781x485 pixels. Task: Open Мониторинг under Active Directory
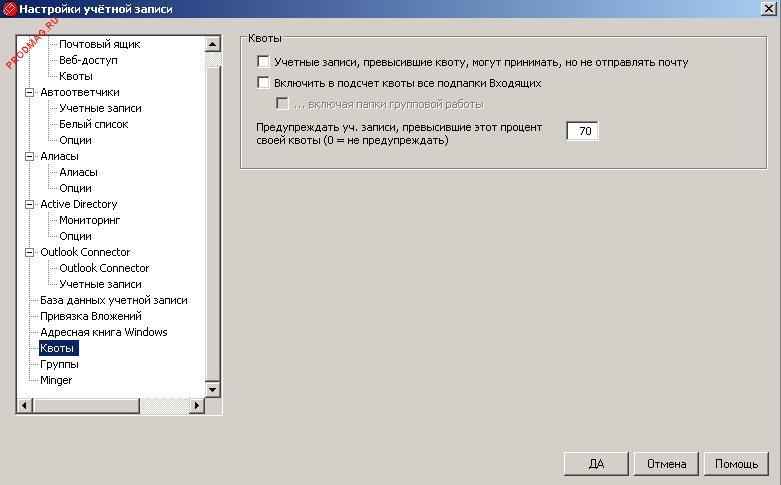click(x=89, y=220)
